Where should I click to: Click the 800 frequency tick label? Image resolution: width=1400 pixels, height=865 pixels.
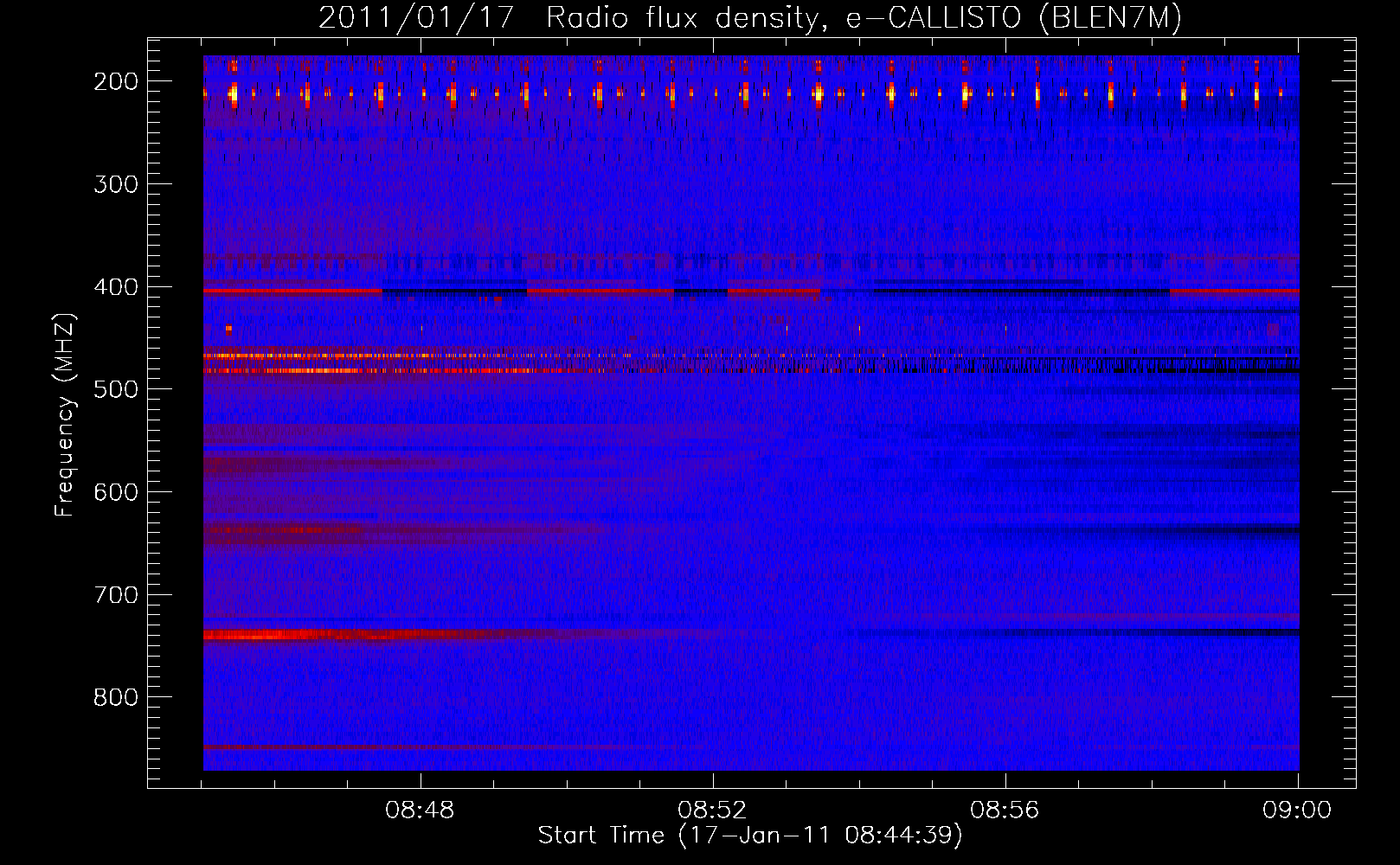pos(115,697)
